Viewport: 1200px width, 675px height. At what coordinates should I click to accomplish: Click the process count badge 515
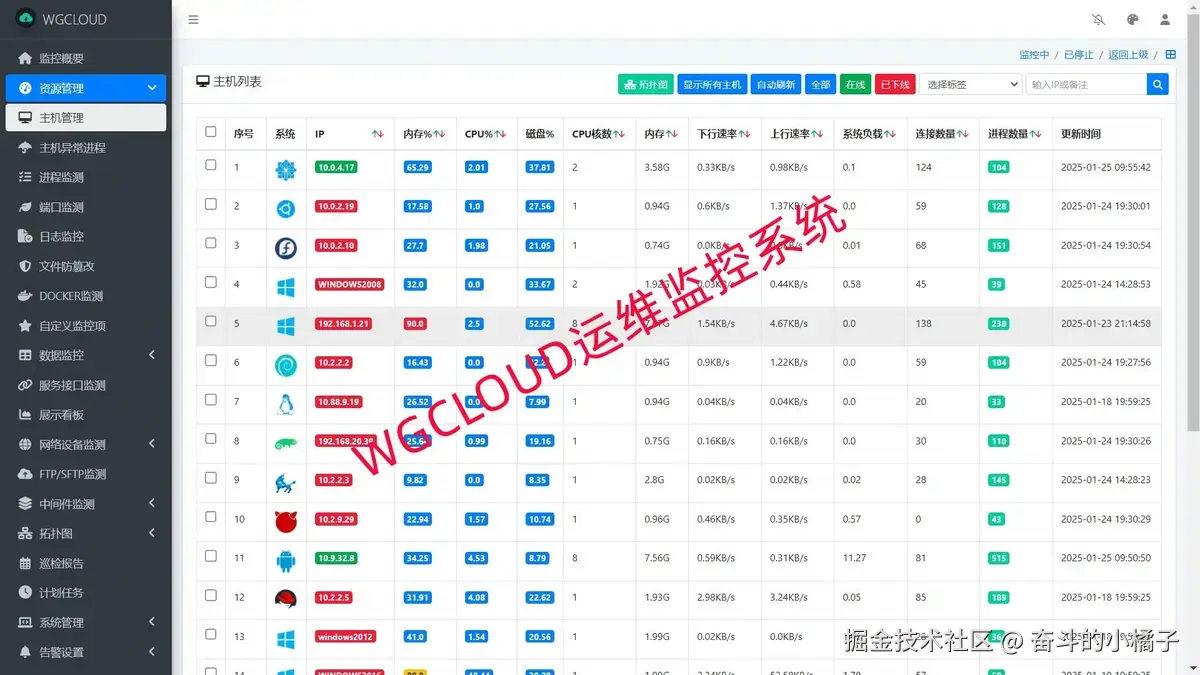click(x=998, y=558)
